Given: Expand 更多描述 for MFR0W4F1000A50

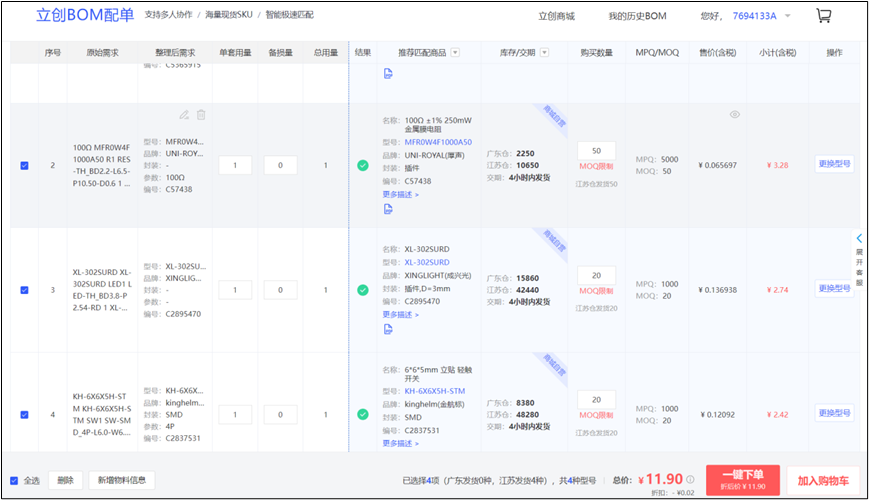Looking at the screenshot, I should click(x=401, y=195).
